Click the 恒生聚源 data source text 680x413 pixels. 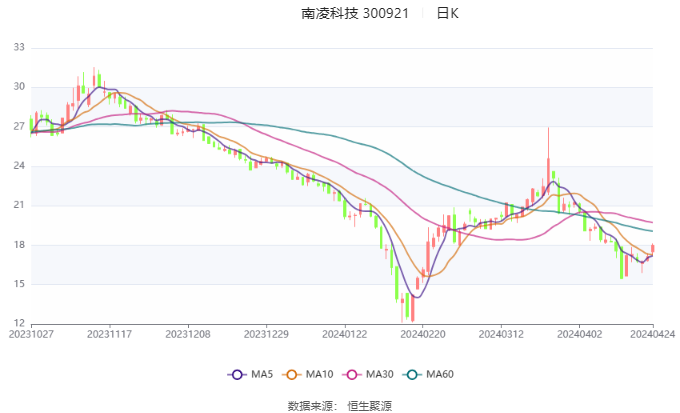(369, 406)
